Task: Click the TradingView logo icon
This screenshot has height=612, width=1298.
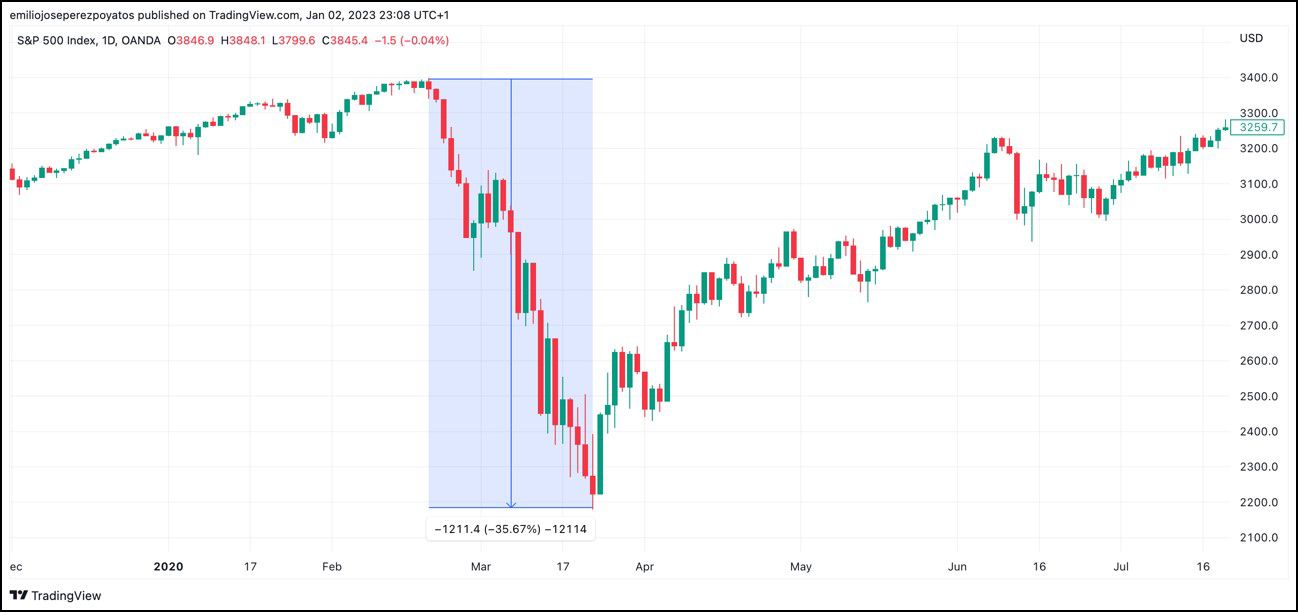Action: (x=19, y=595)
